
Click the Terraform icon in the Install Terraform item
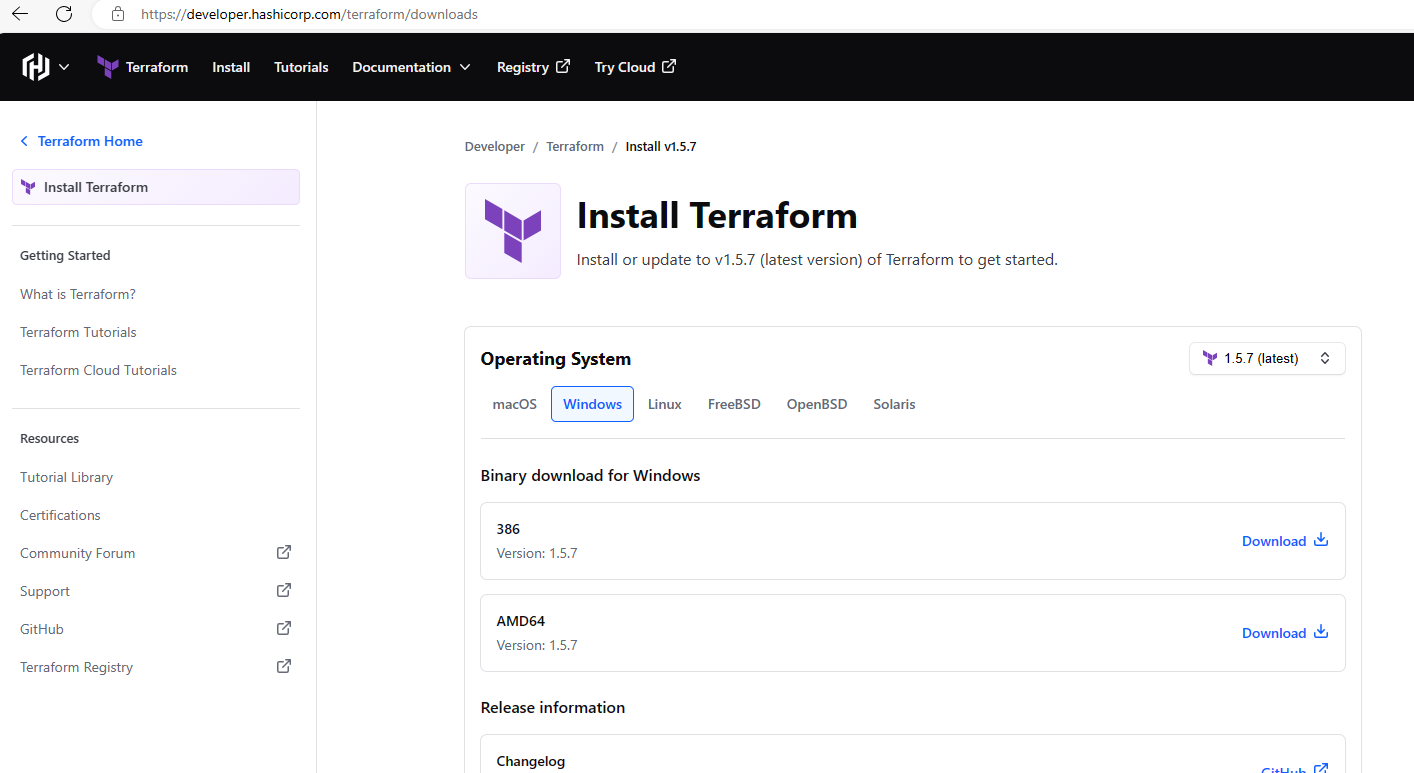(x=28, y=187)
